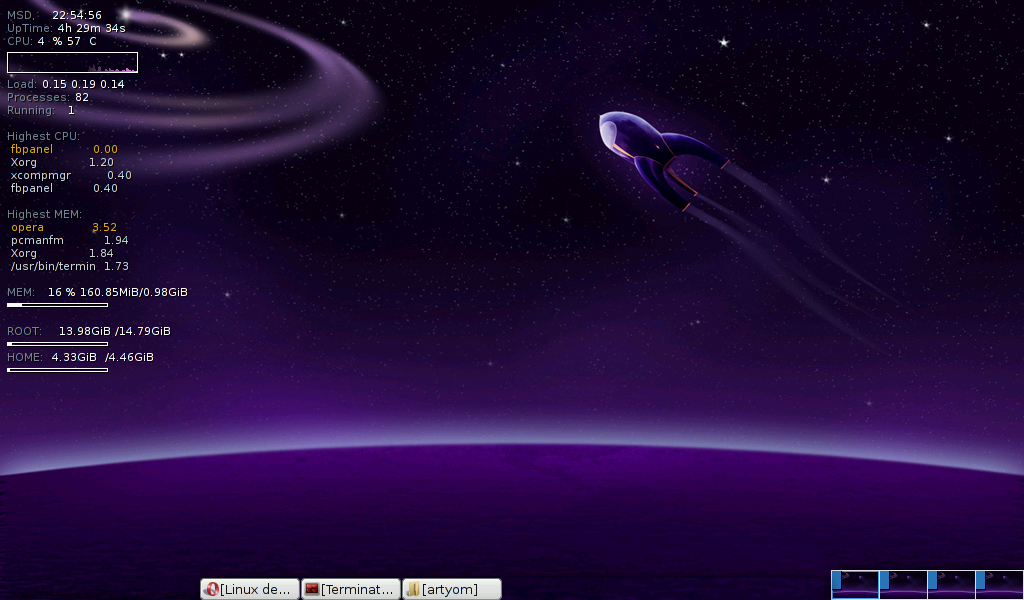Switch to the fourth workspace thumbnail
Image resolution: width=1024 pixels, height=600 pixels.
pyautogui.click(x=999, y=584)
